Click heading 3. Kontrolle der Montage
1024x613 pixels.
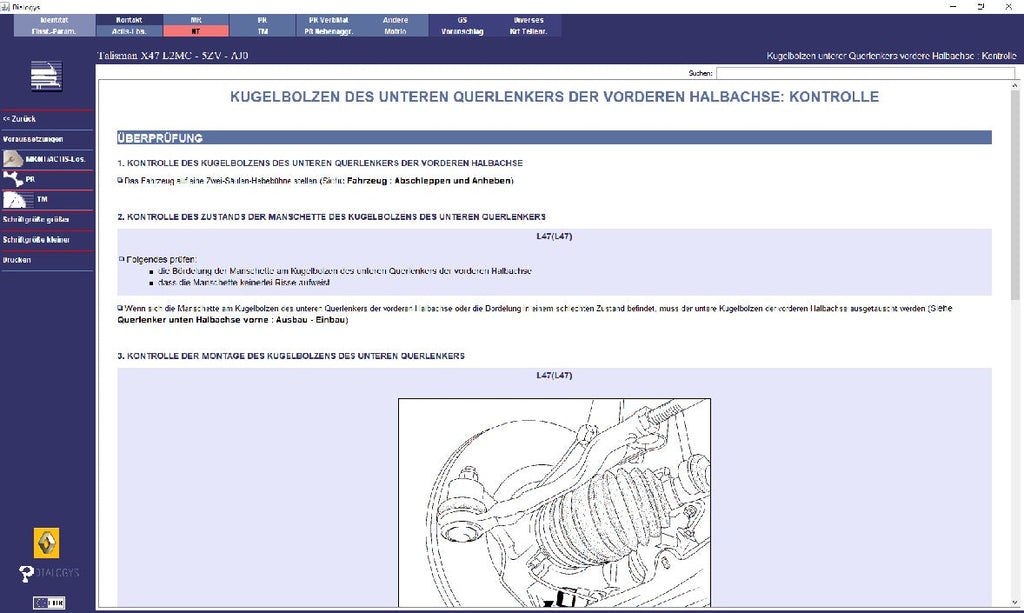pyautogui.click(x=291, y=356)
